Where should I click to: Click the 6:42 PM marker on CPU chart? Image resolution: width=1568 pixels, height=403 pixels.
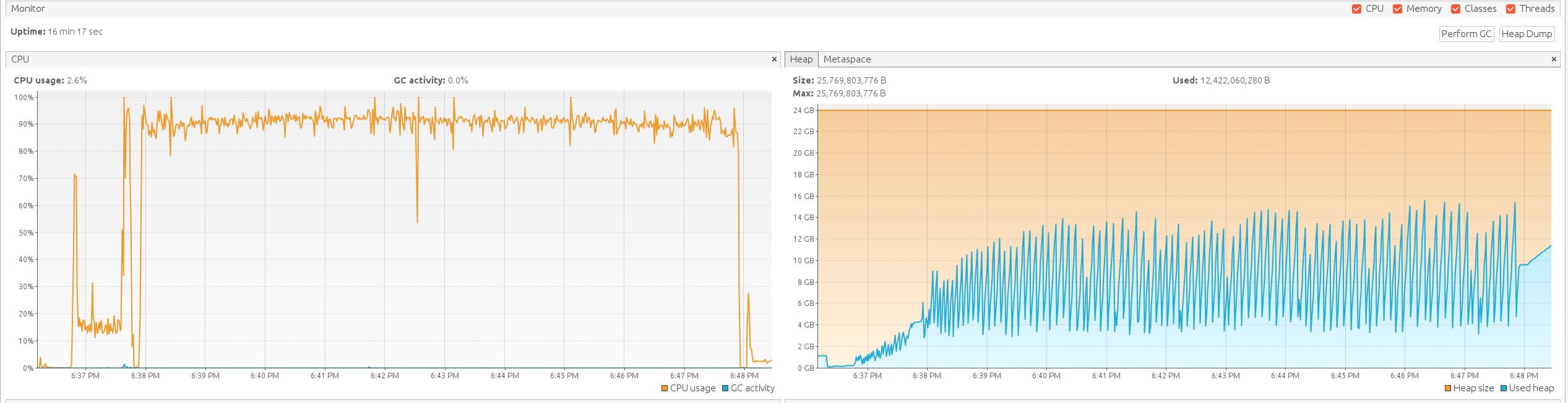pyautogui.click(x=384, y=376)
